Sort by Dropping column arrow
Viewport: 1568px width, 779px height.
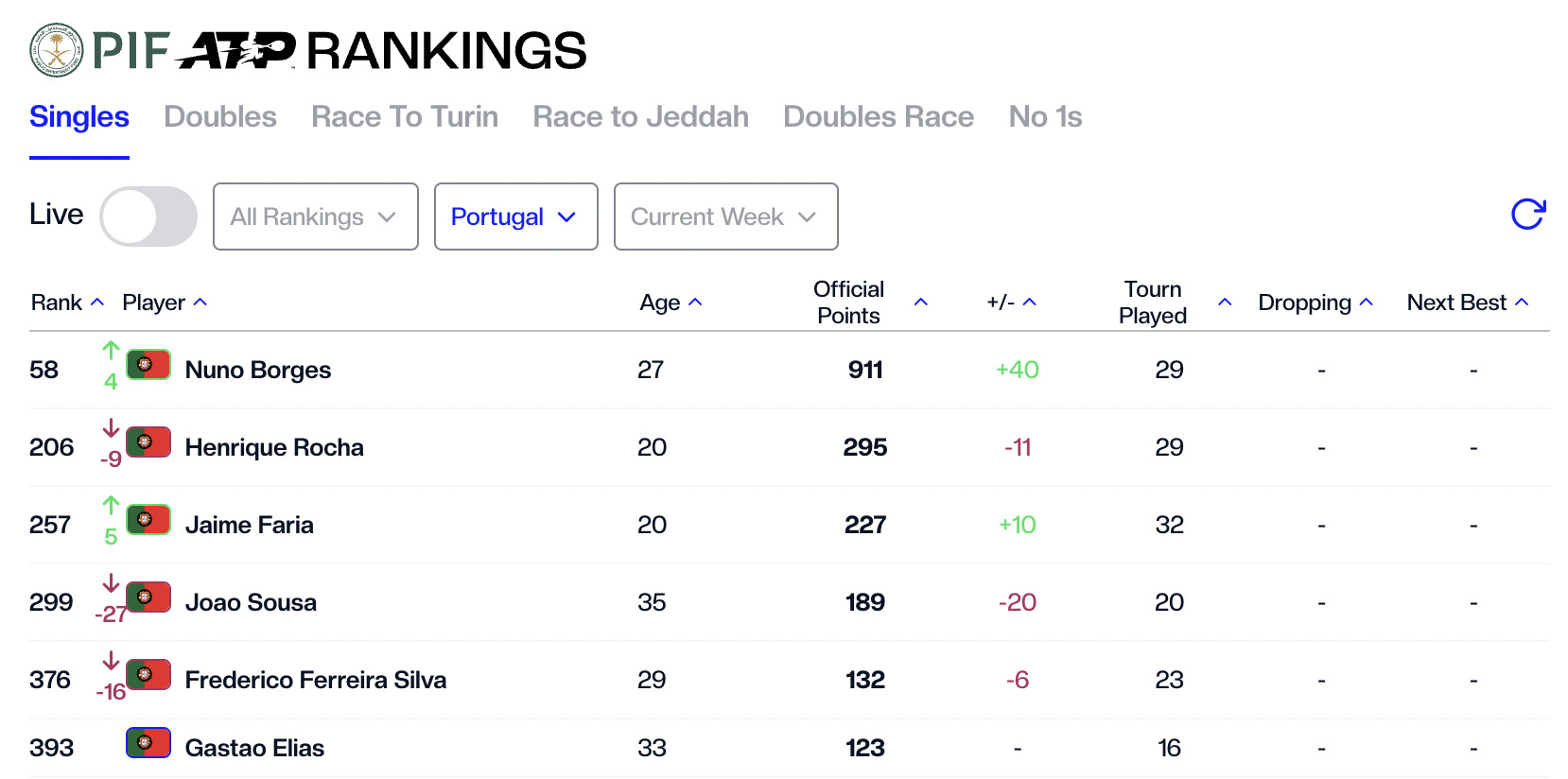point(1366,303)
